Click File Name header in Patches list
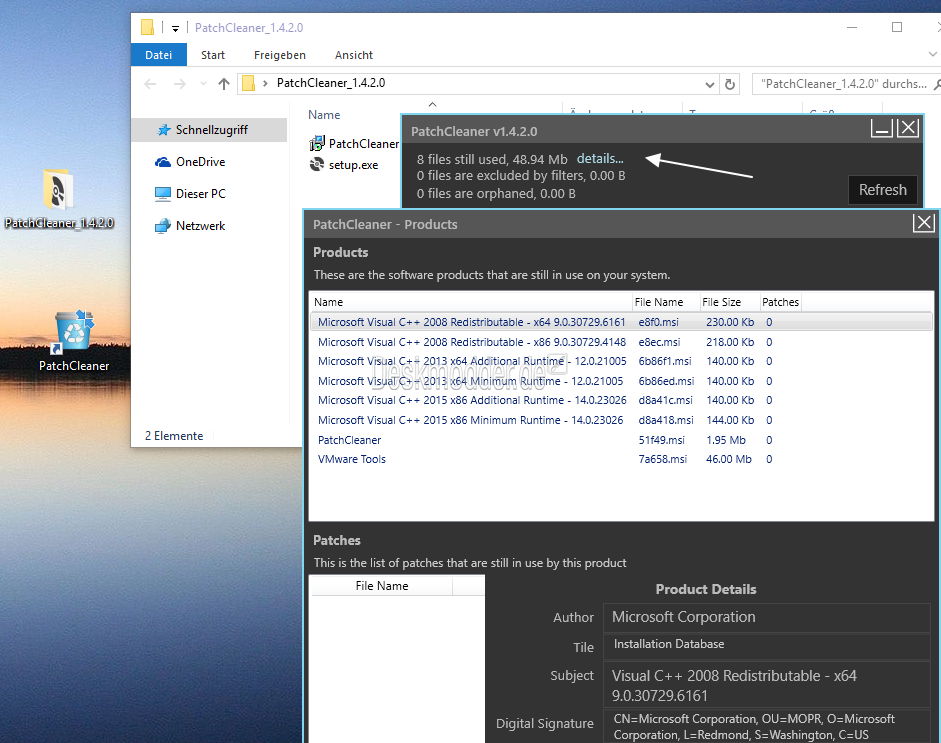 tap(382, 586)
